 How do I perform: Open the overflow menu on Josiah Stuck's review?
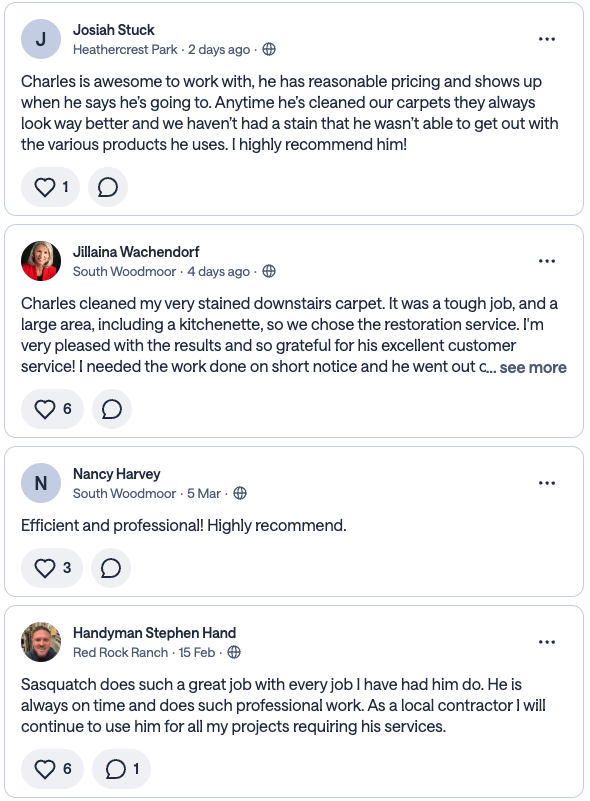tap(547, 38)
